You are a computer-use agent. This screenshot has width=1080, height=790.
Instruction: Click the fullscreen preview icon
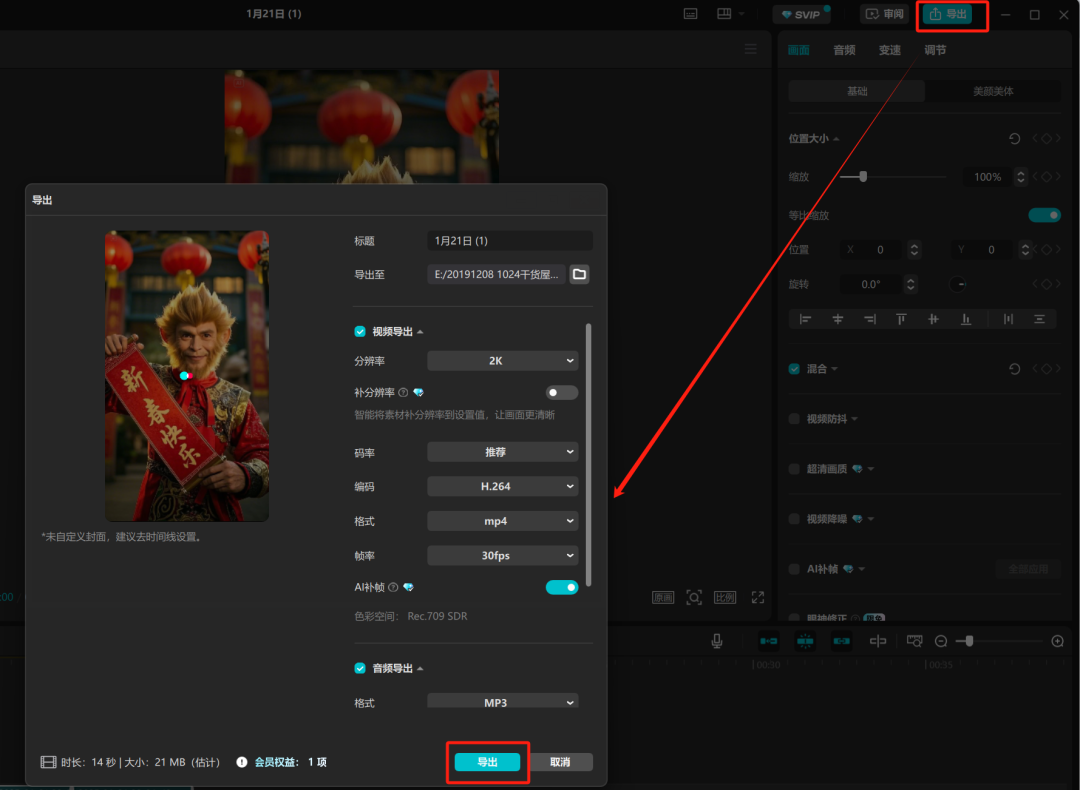pos(757,596)
